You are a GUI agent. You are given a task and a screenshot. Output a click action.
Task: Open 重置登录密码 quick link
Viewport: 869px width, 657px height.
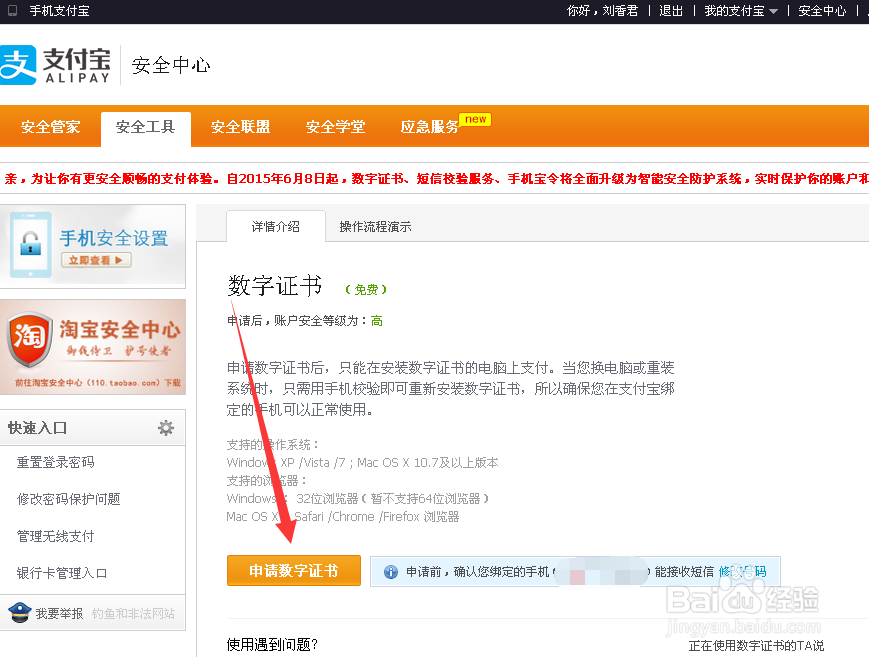55,462
